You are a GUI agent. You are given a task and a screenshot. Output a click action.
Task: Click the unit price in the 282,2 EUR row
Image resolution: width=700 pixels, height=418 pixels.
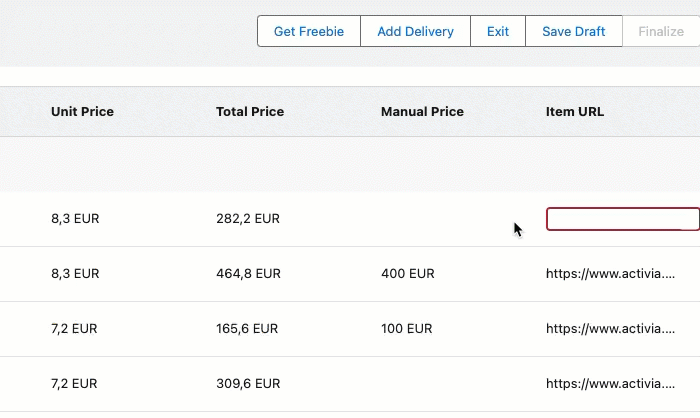tap(75, 219)
